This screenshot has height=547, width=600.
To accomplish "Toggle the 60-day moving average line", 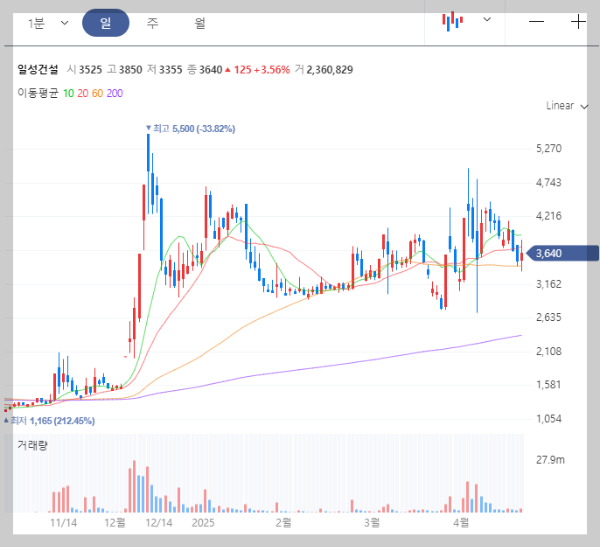I will (97, 93).
